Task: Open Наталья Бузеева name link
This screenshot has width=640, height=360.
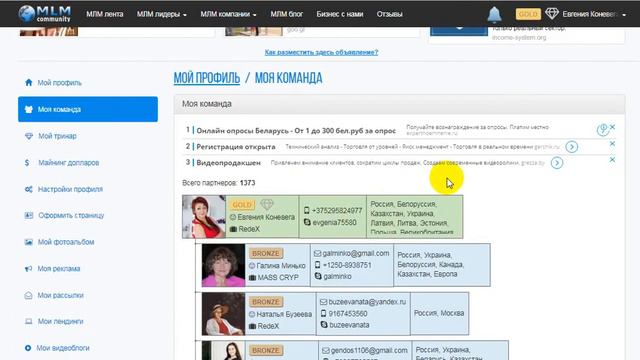Action: pos(284,314)
